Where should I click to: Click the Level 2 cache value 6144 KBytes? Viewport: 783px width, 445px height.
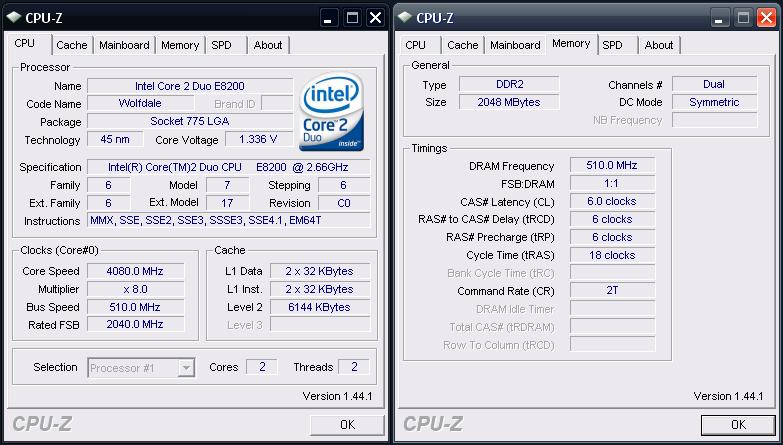click(x=320, y=307)
